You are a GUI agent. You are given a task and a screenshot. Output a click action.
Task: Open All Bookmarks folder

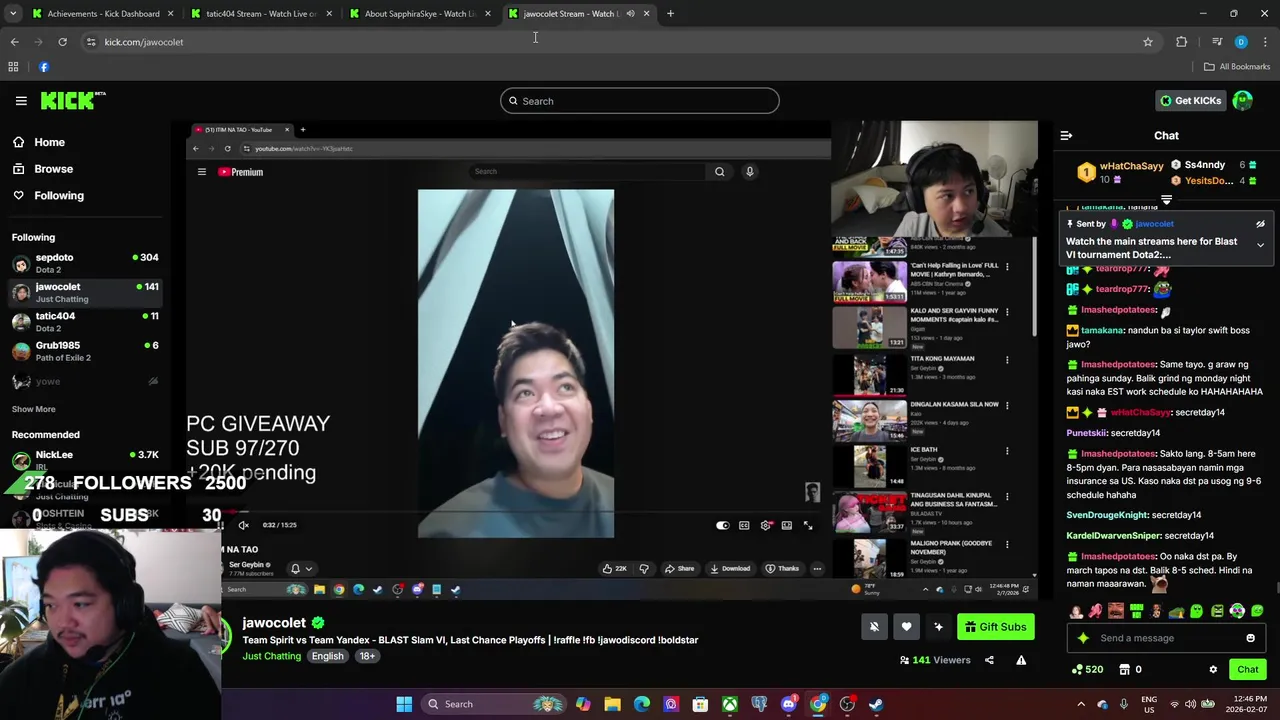1237,67
